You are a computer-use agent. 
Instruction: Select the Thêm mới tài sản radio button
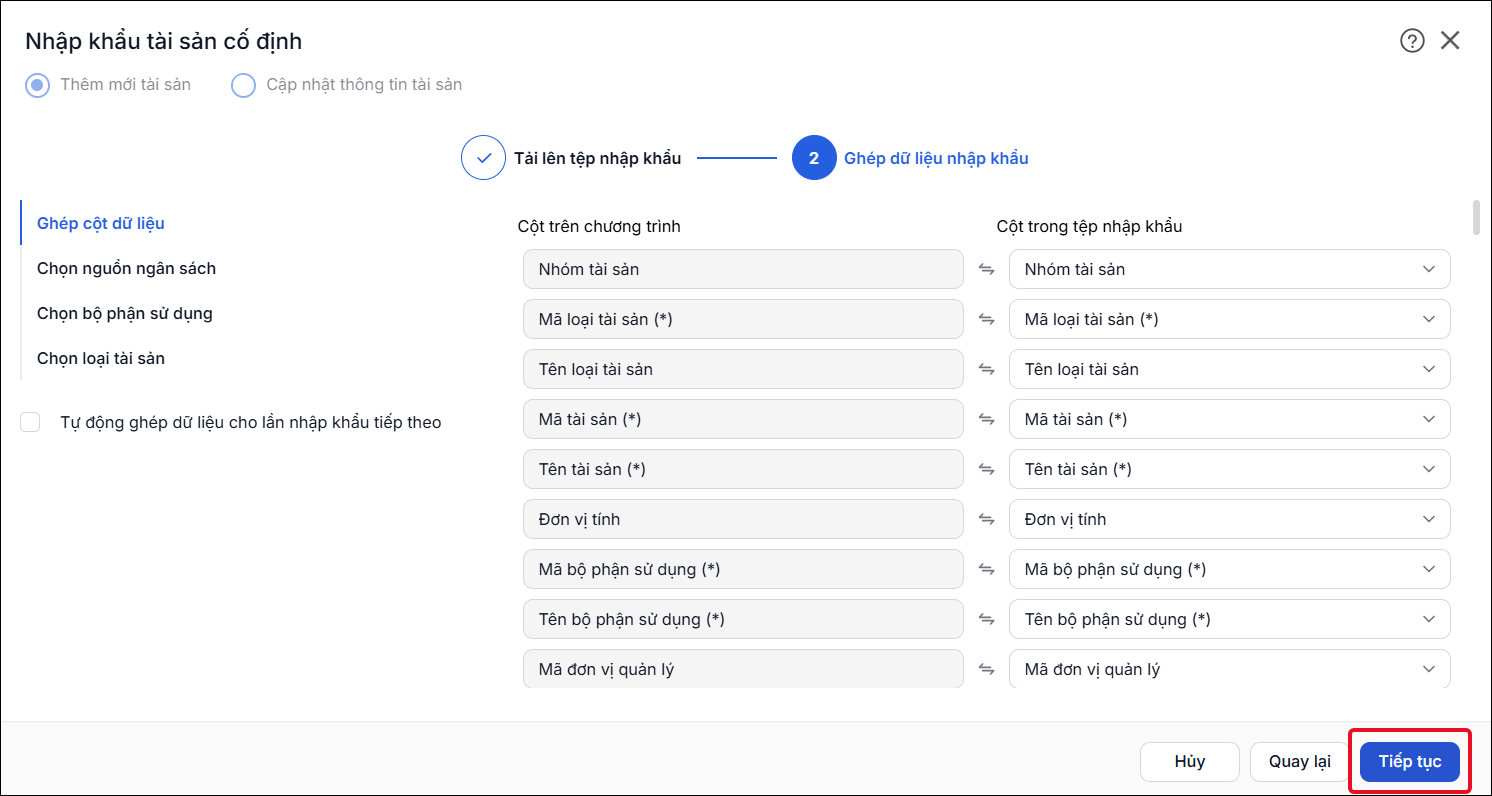point(37,85)
